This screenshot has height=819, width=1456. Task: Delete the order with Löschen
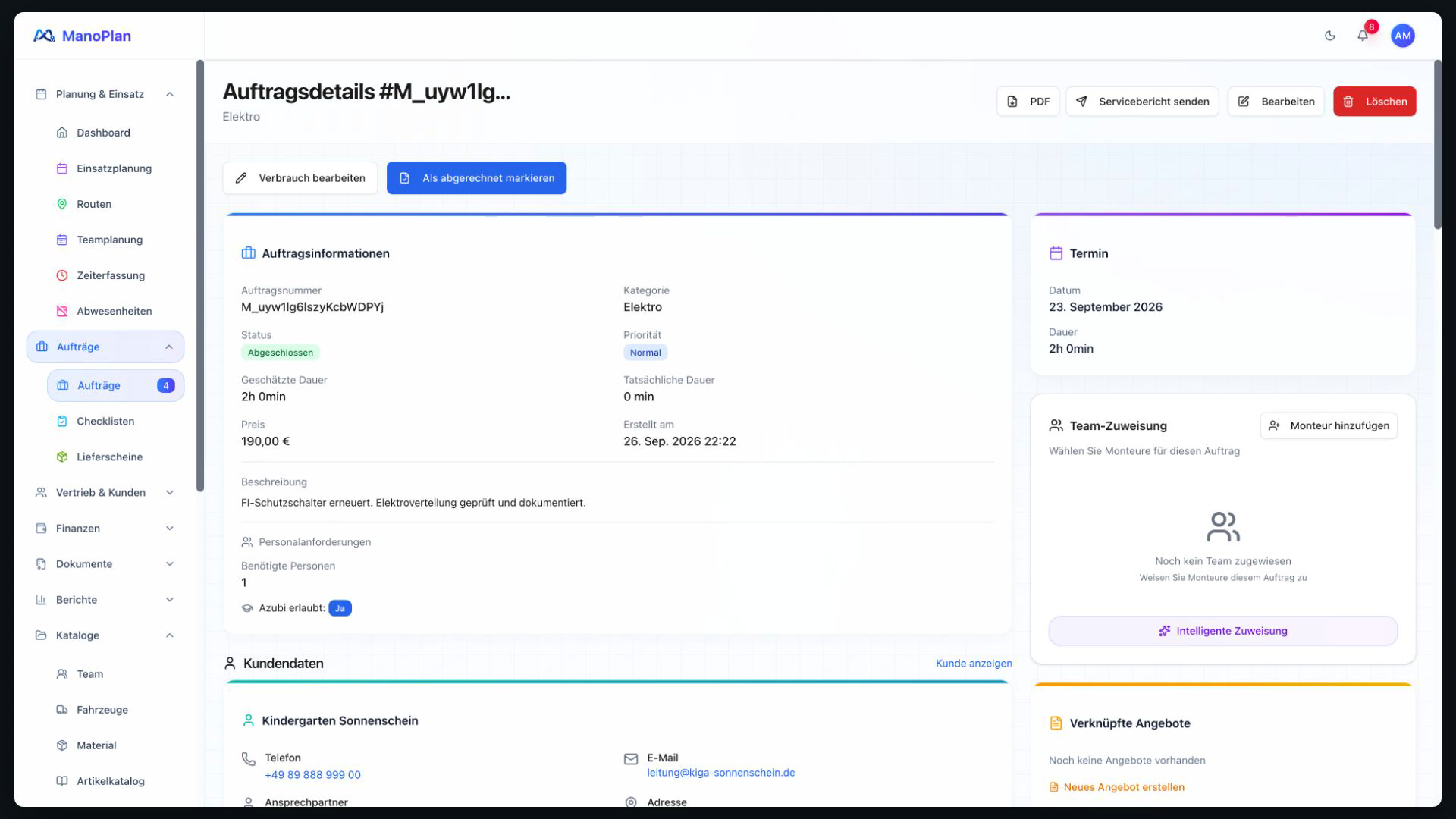(1374, 102)
